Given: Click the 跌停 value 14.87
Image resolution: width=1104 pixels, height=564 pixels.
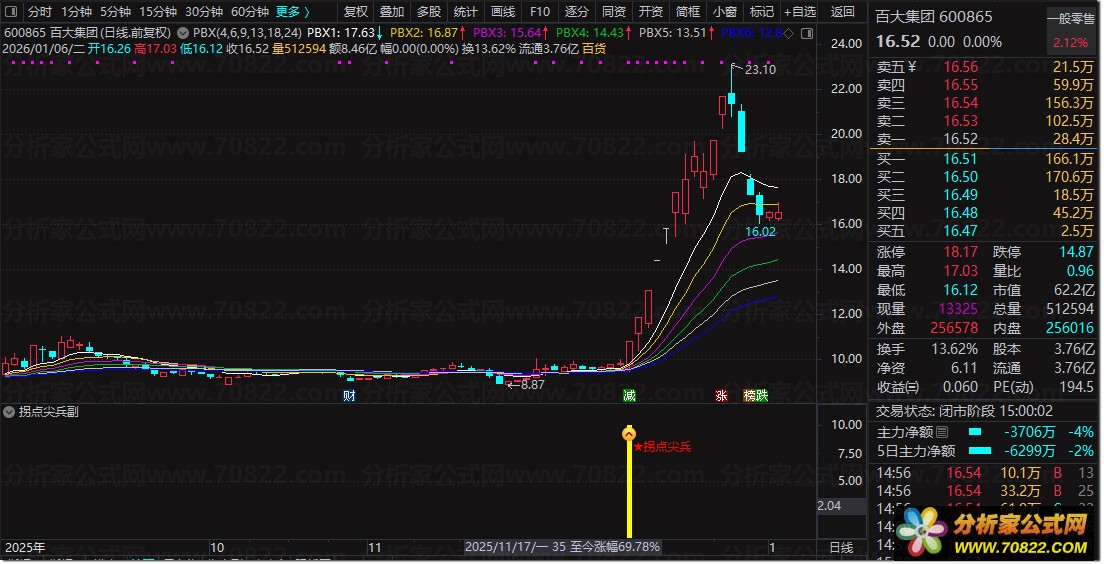Looking at the screenshot, I should click(1077, 251).
